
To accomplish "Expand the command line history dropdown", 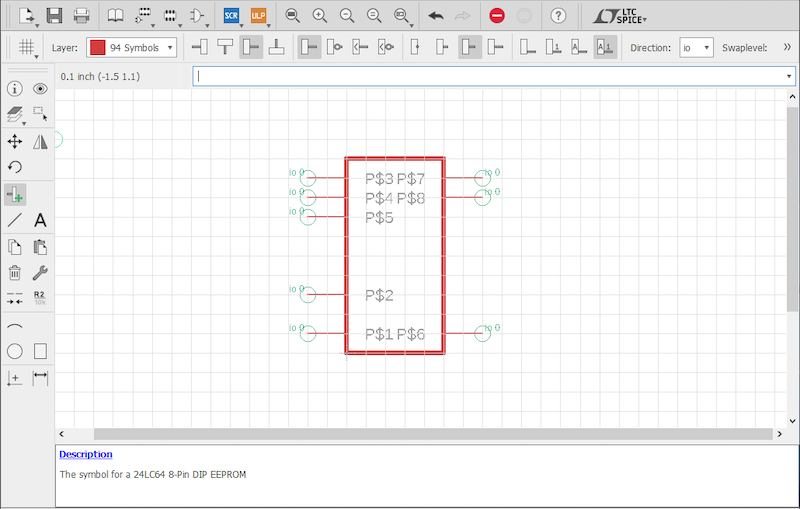I will 789,77.
